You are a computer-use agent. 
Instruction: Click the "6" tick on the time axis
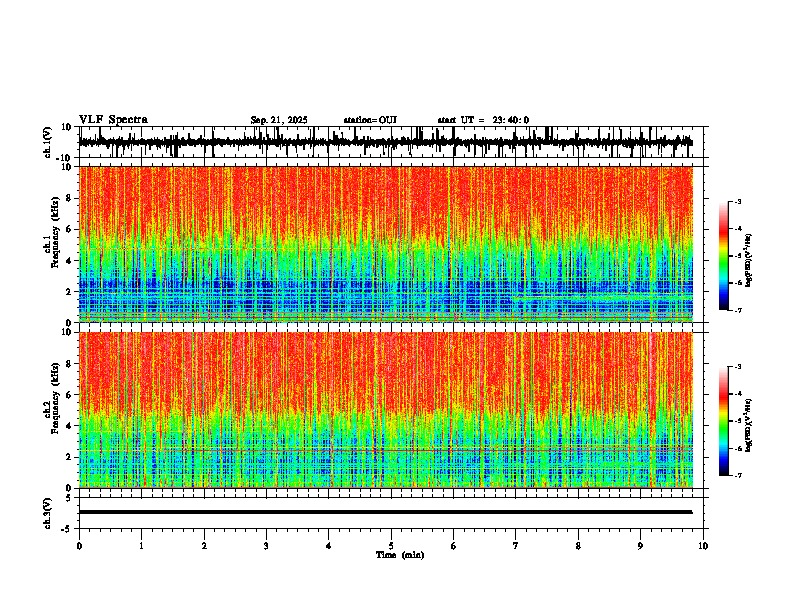[454, 546]
